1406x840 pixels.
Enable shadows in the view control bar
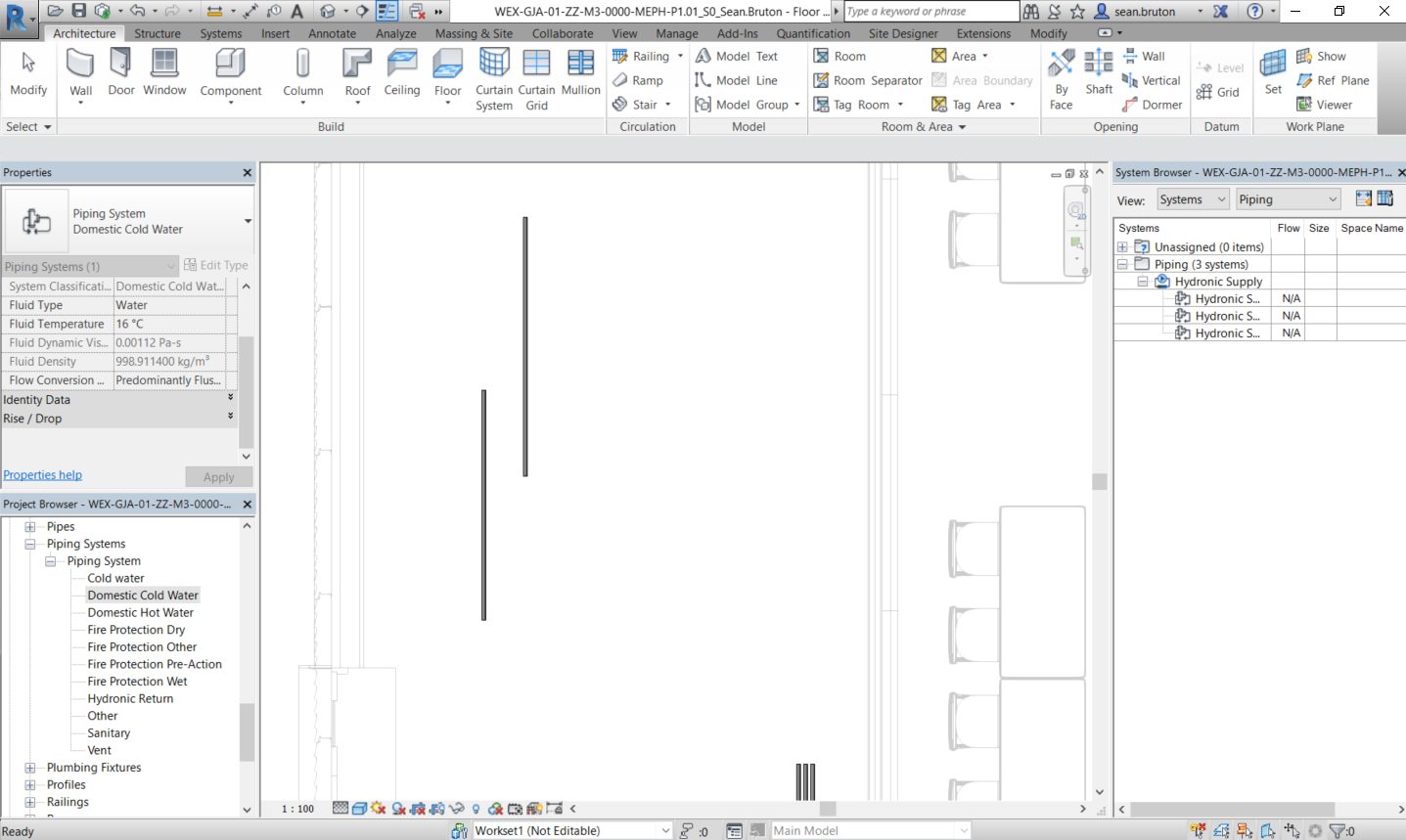pyautogui.click(x=377, y=808)
